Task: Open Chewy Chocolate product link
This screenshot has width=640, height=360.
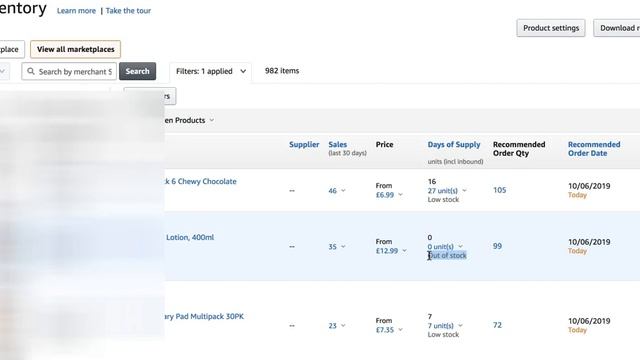Action: click(200, 182)
